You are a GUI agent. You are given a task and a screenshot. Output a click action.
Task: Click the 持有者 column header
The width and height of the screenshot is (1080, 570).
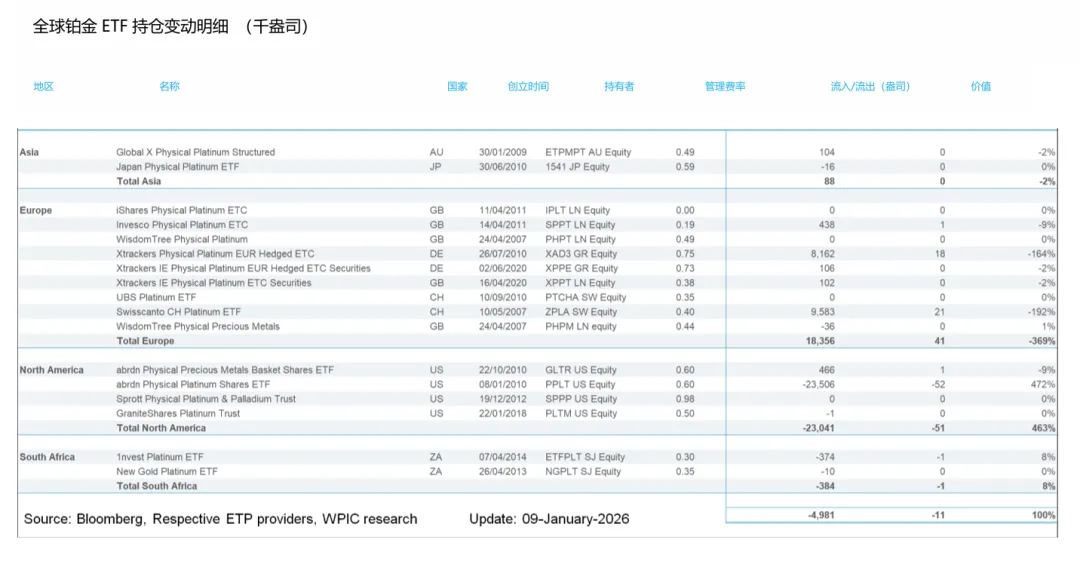point(619,86)
